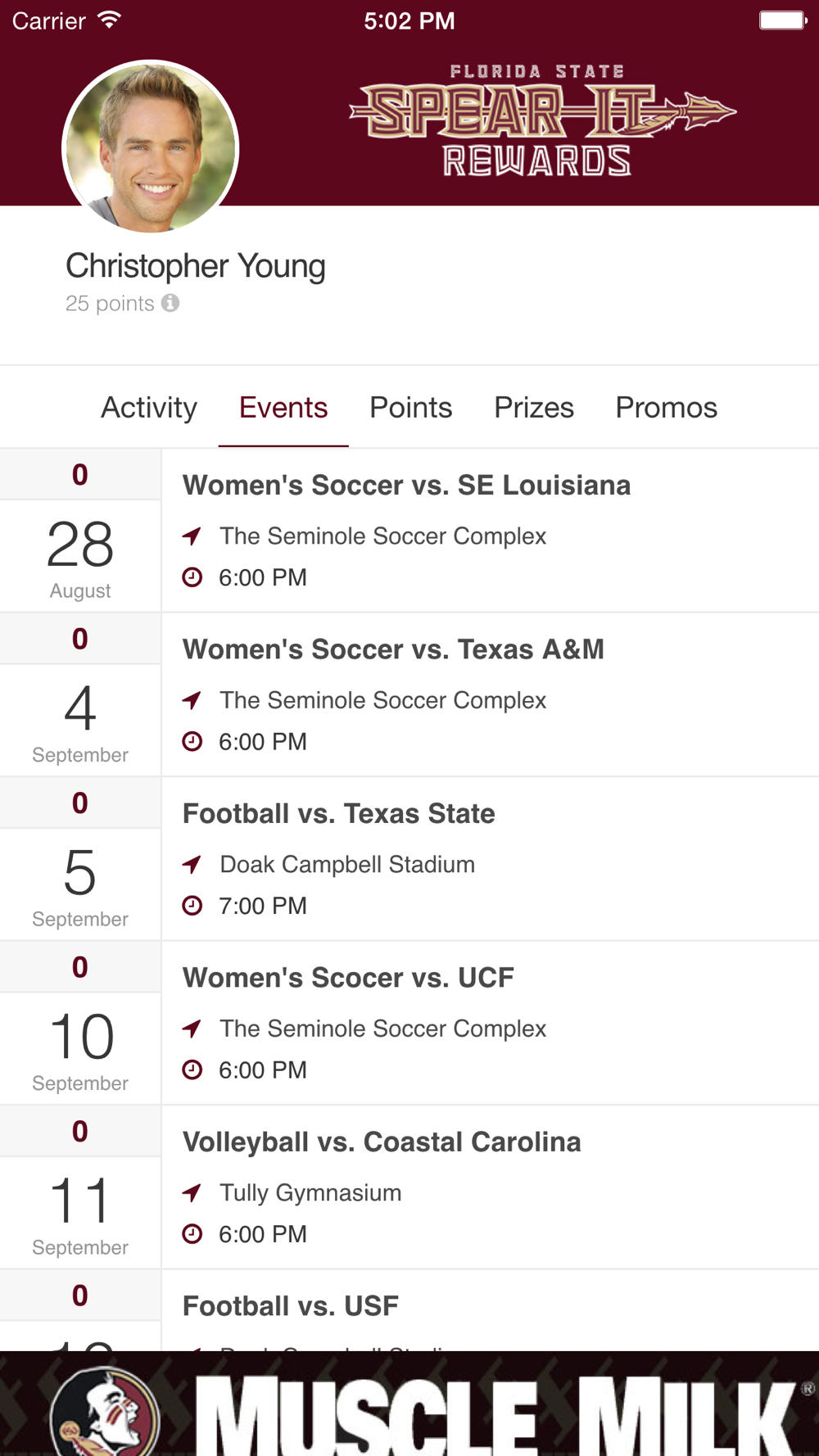Tap the points info icon
The width and height of the screenshot is (819, 1456).
click(x=170, y=303)
